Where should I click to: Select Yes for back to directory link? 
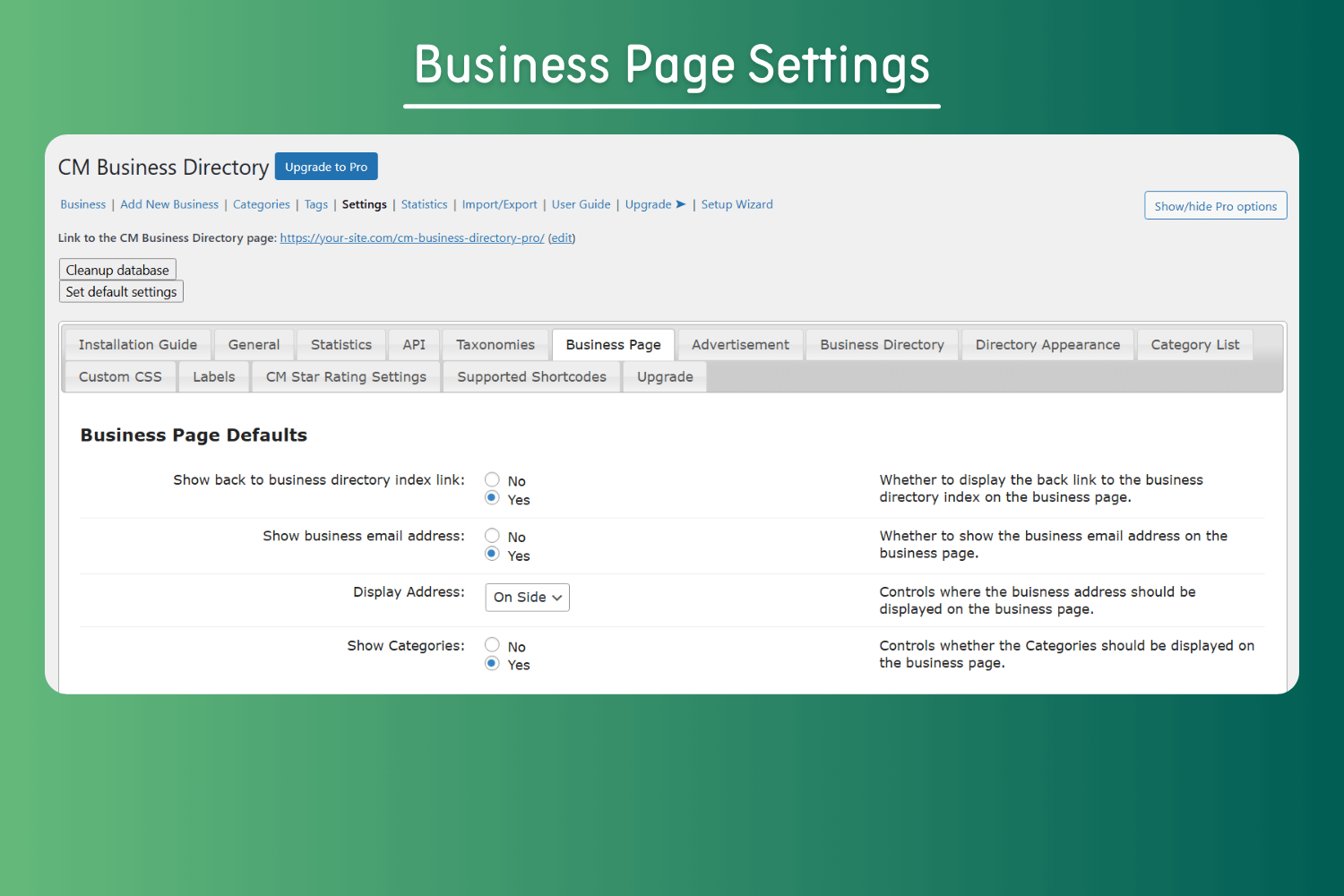pos(492,498)
